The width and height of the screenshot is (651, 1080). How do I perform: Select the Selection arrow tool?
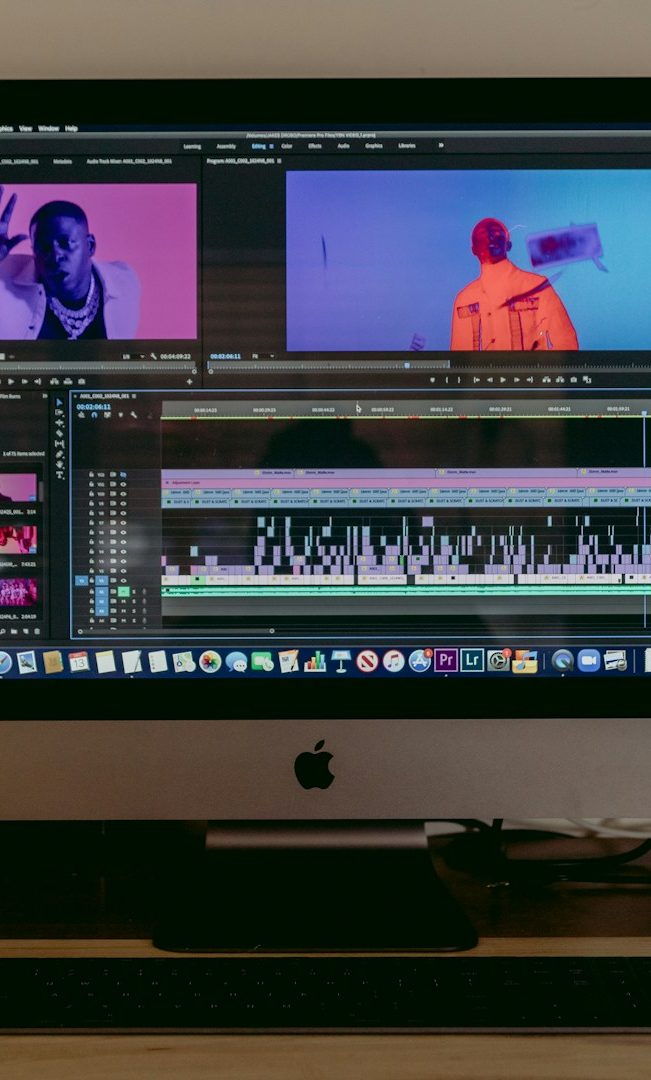pyautogui.click(x=59, y=402)
